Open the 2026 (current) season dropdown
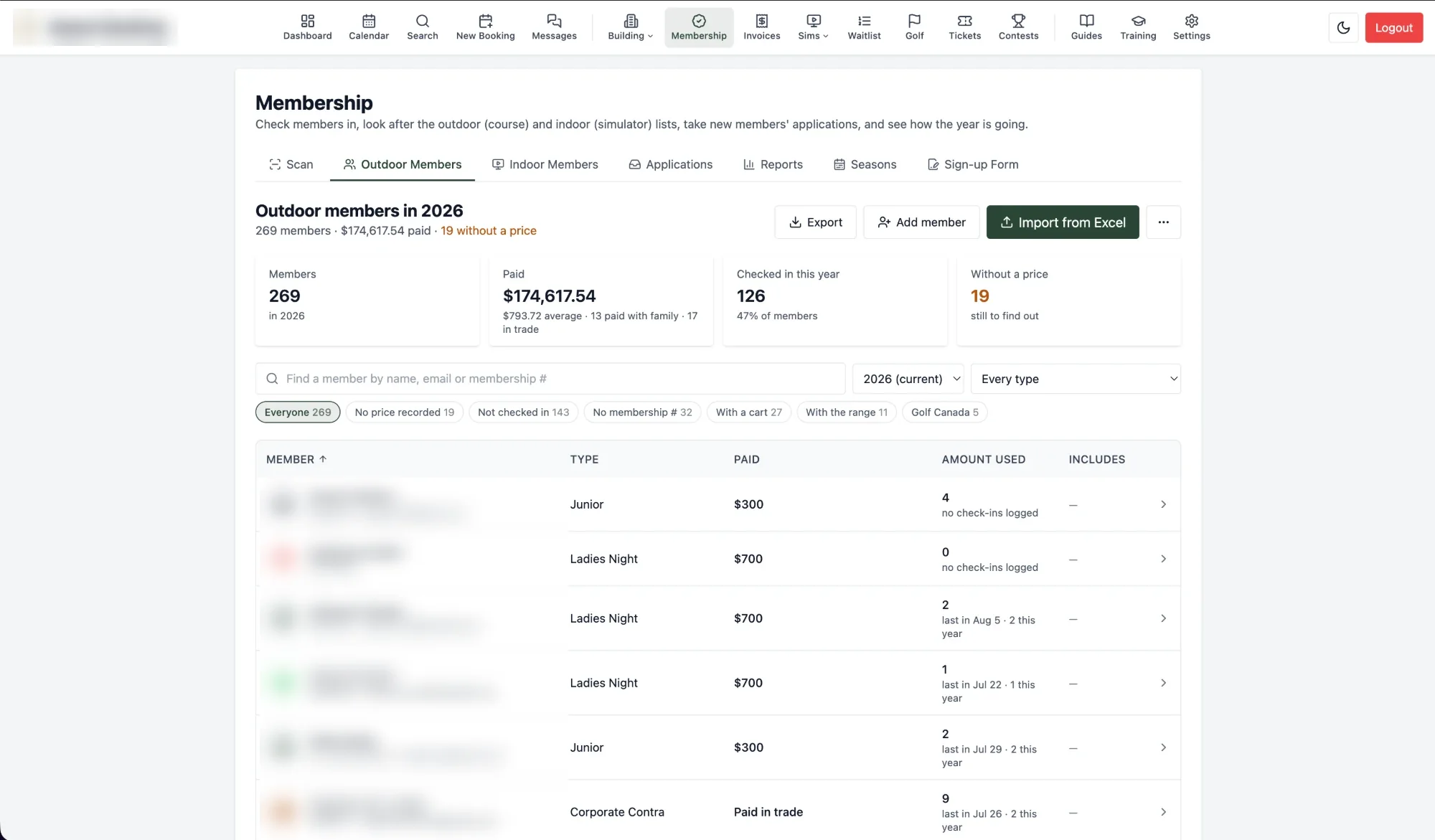The image size is (1435, 840). (x=908, y=379)
